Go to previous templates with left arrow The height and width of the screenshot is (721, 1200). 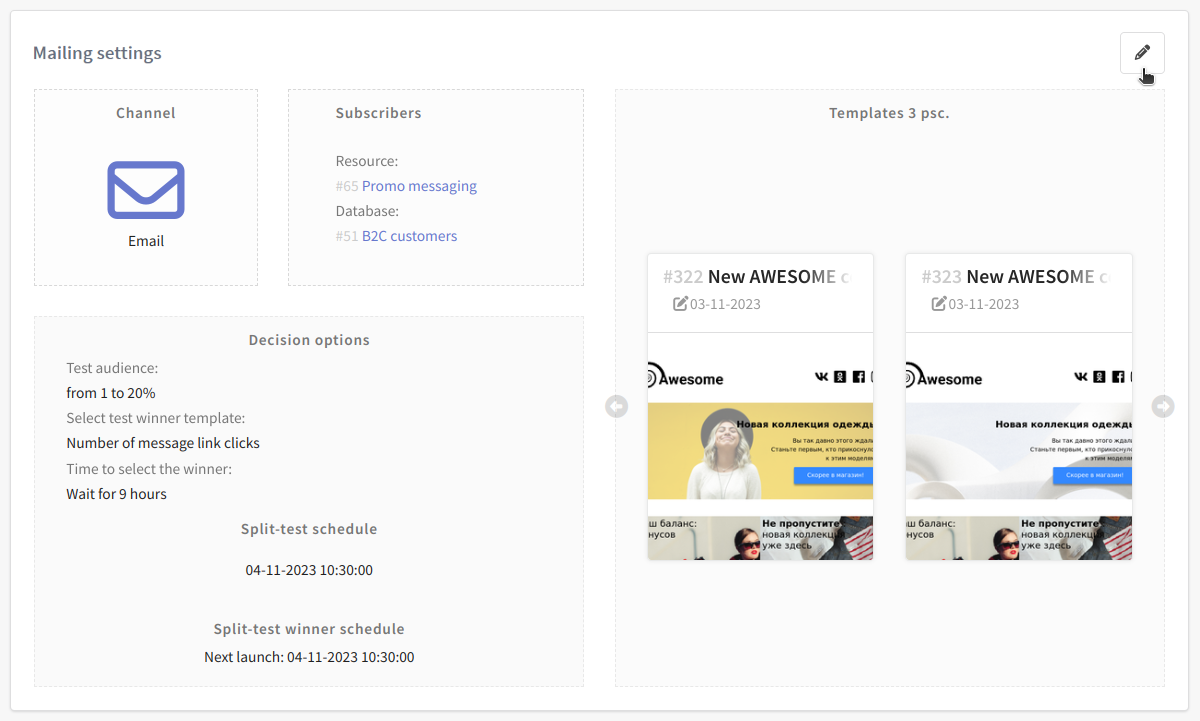tap(617, 406)
